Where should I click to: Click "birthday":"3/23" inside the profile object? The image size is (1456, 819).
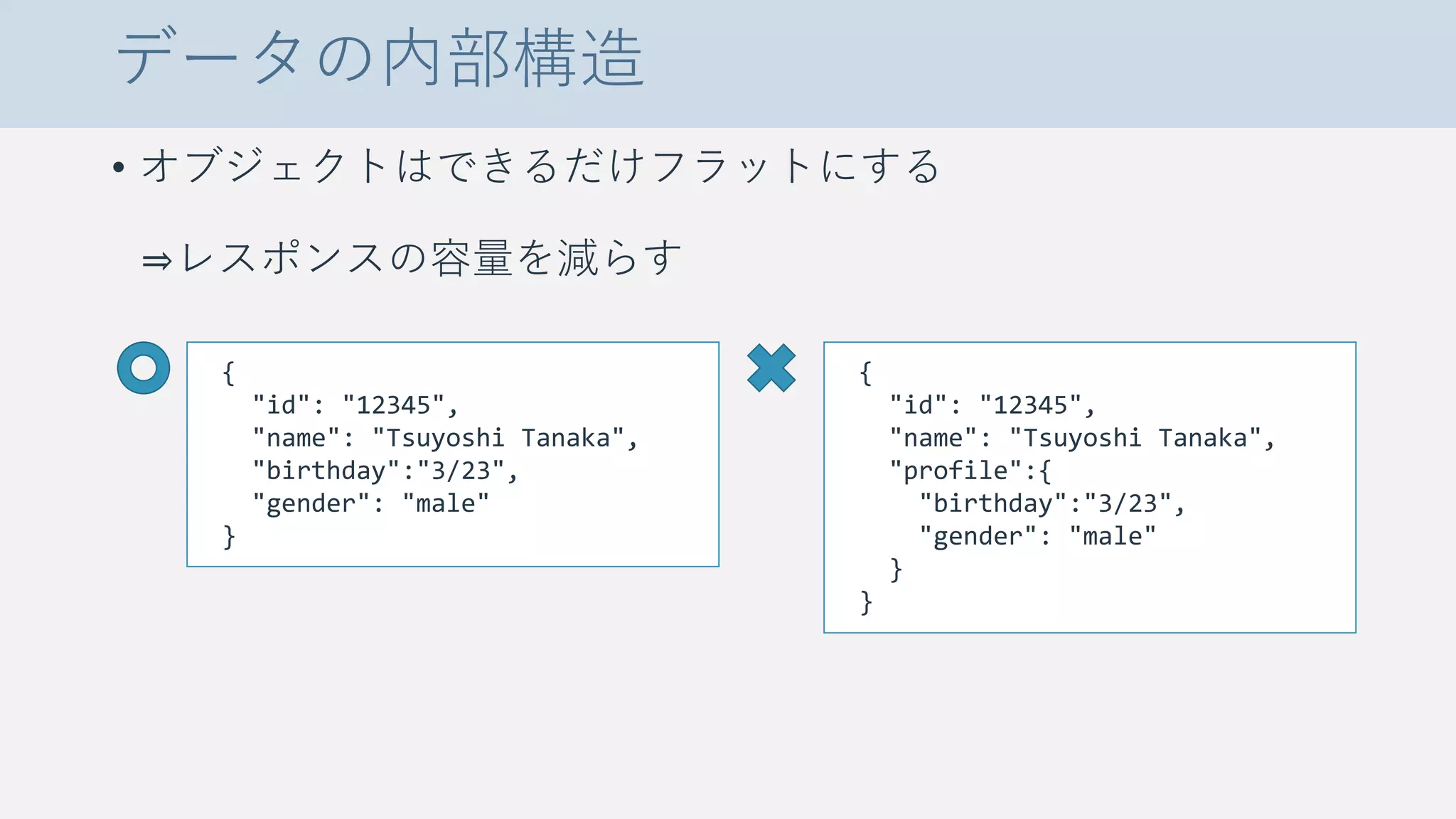(x=1051, y=503)
